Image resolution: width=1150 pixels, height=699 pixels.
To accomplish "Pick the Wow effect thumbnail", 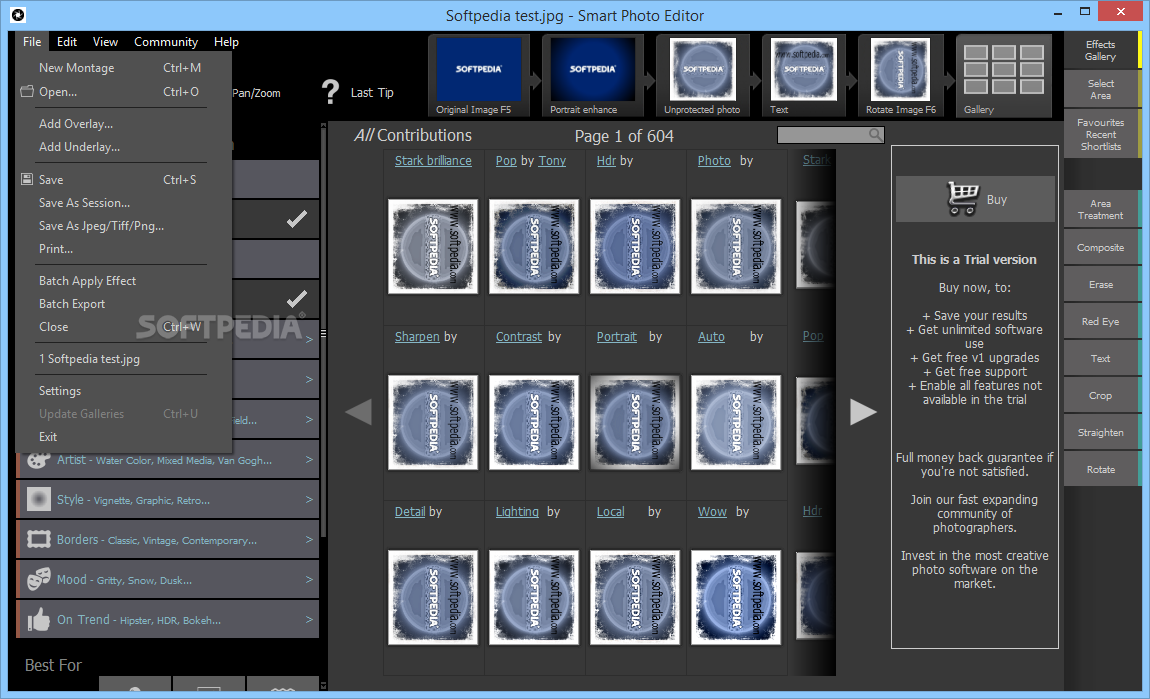I will point(736,598).
